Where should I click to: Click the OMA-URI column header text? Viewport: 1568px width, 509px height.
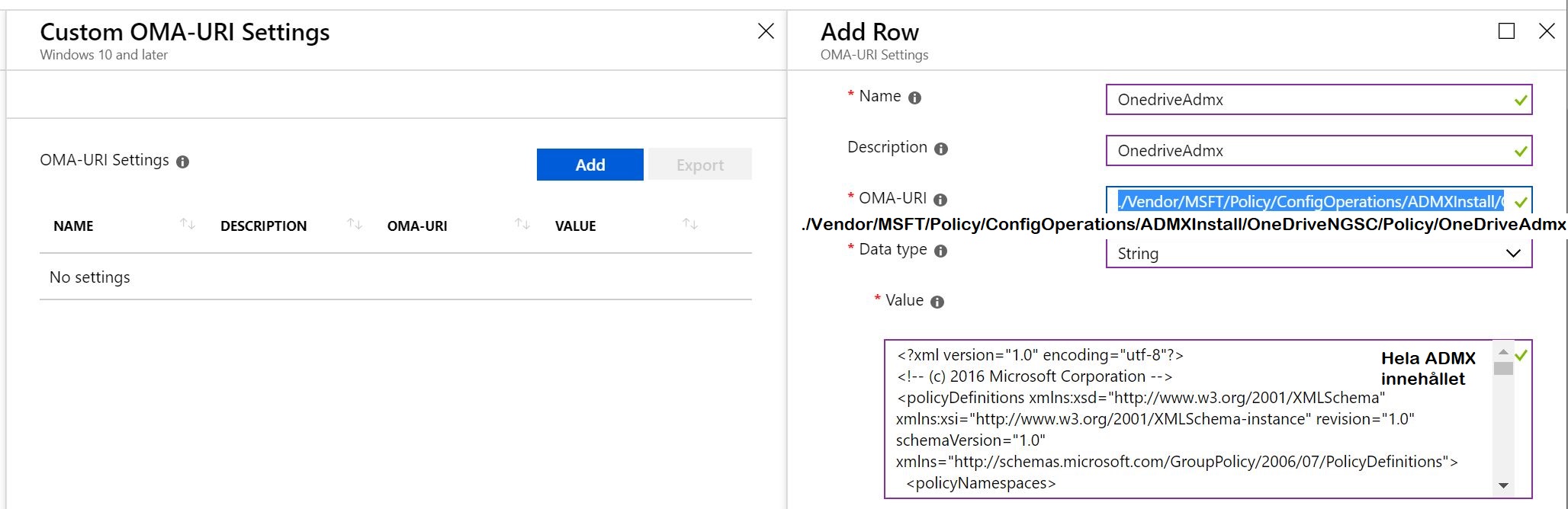(x=417, y=226)
